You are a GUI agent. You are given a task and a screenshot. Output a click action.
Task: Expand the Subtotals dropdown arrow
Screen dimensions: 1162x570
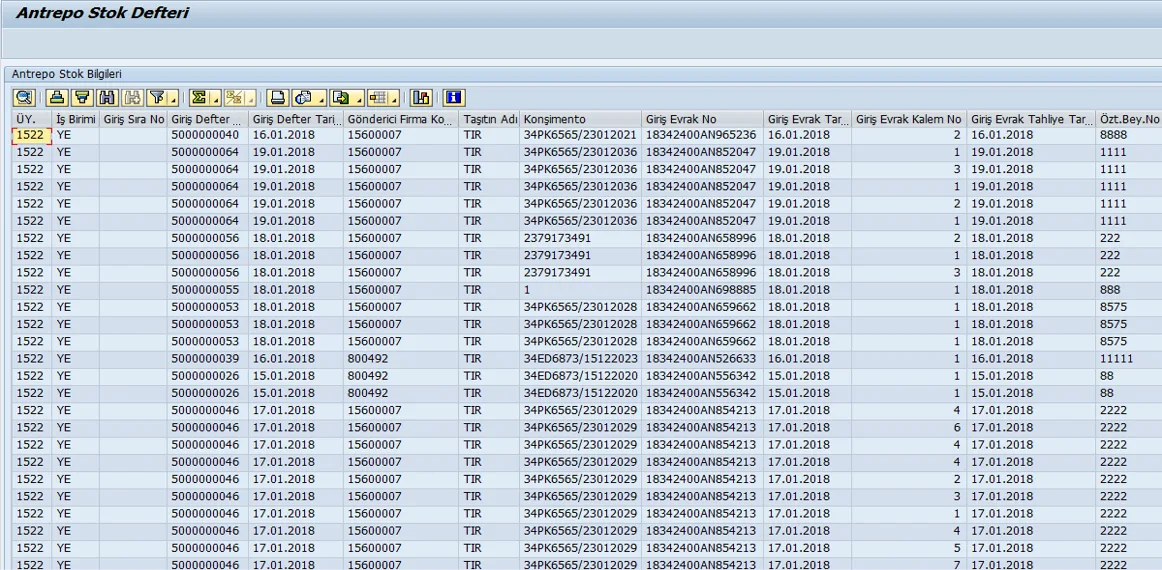click(x=250, y=97)
